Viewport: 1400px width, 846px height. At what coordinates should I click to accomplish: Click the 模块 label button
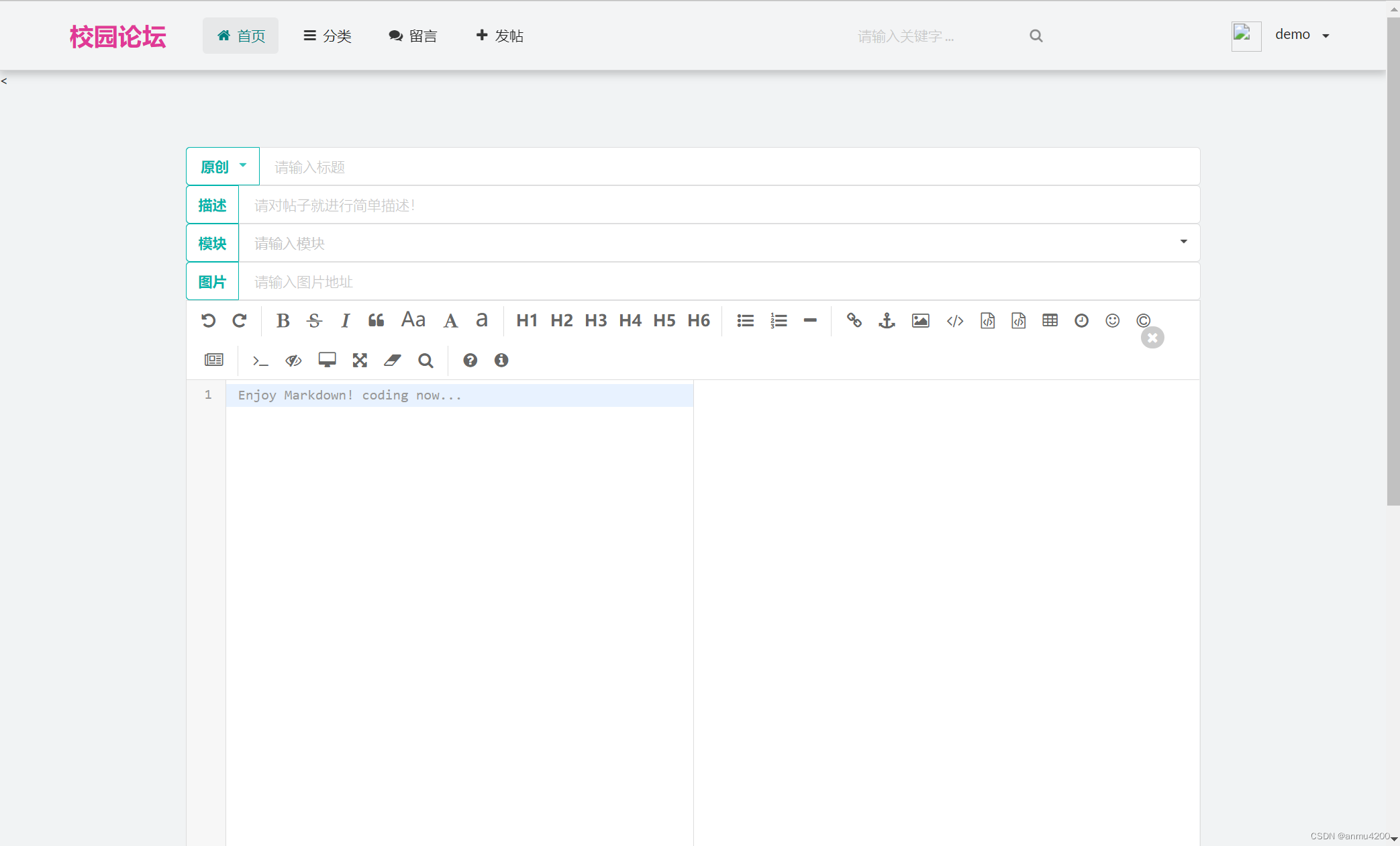[213, 243]
